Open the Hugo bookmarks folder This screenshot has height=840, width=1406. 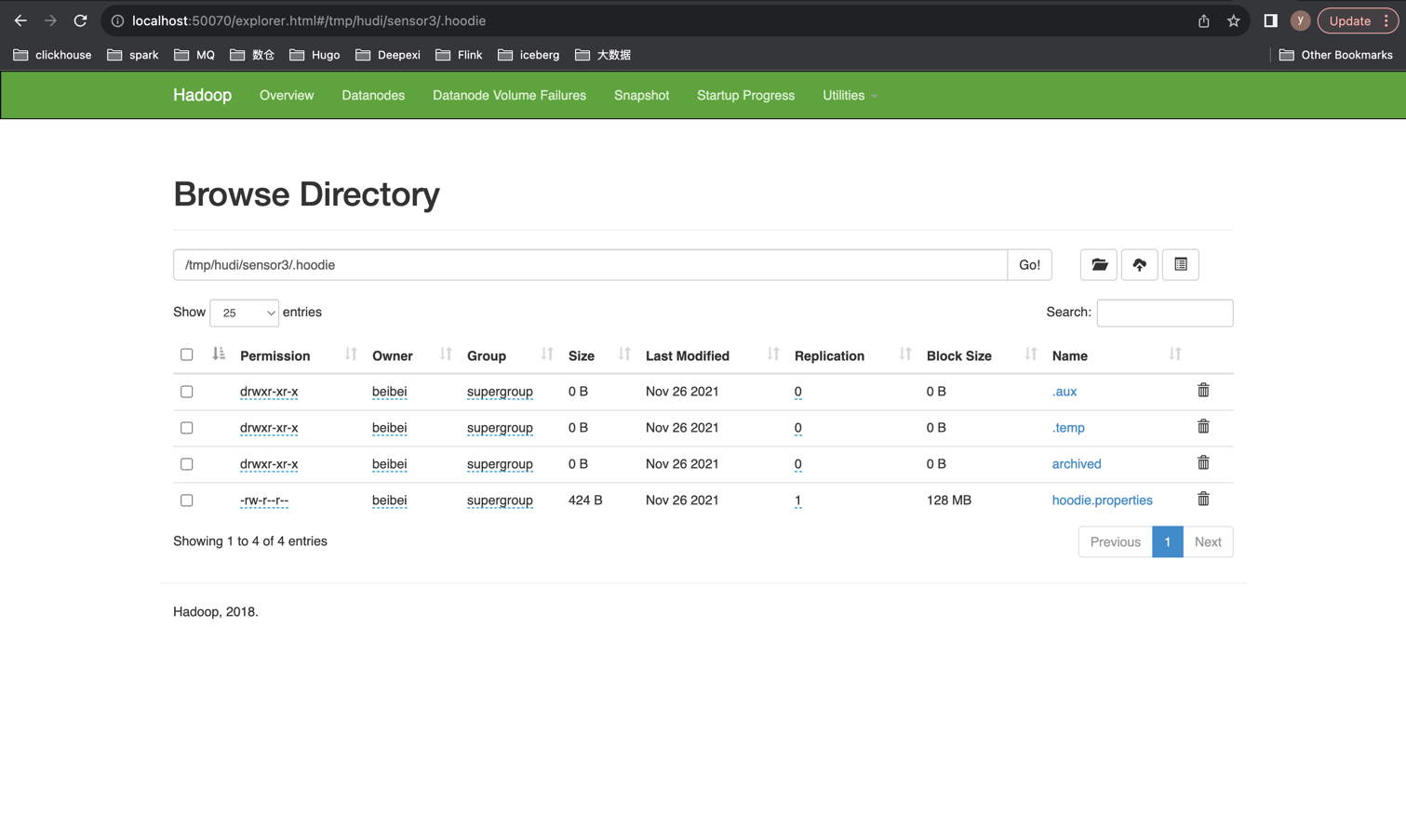point(315,55)
